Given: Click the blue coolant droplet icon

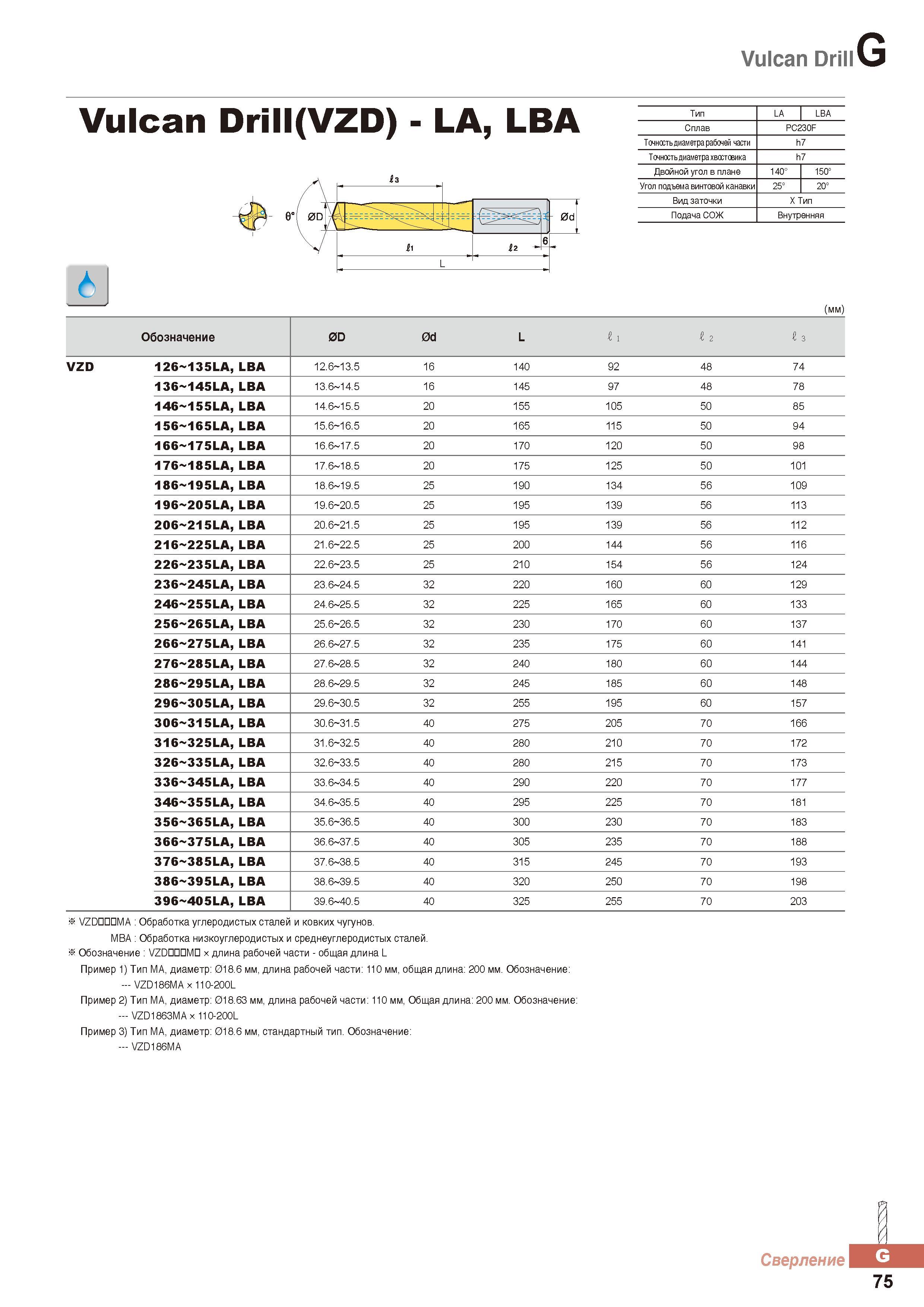Looking at the screenshot, I should (x=87, y=285).
